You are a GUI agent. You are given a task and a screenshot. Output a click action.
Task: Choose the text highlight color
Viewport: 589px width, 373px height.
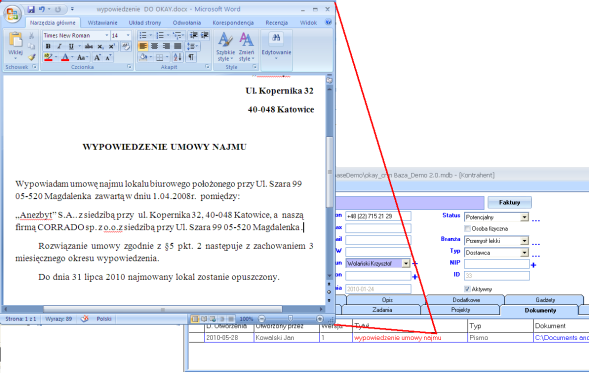pos(48,57)
